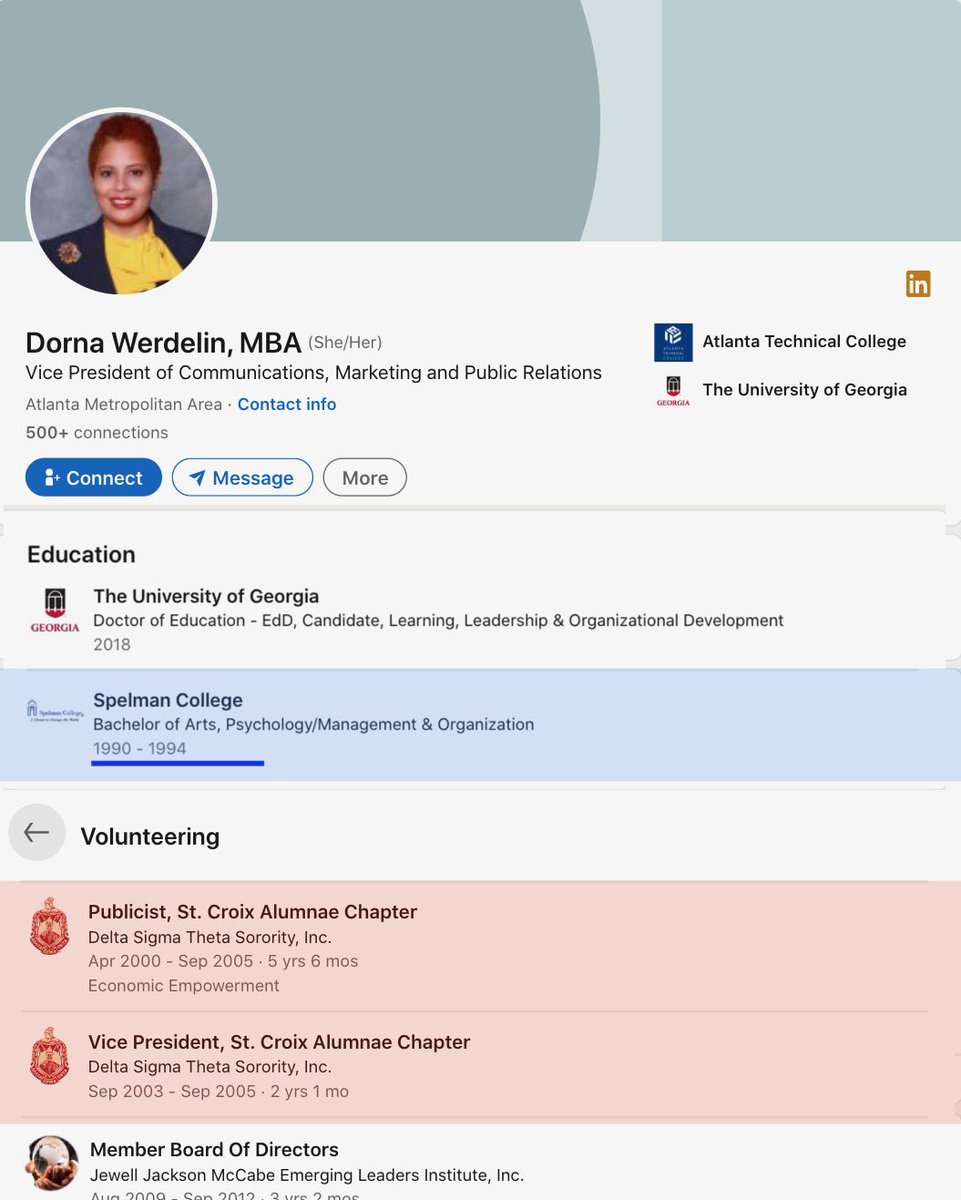Click the Connect button
The image size is (961, 1200).
click(x=94, y=478)
